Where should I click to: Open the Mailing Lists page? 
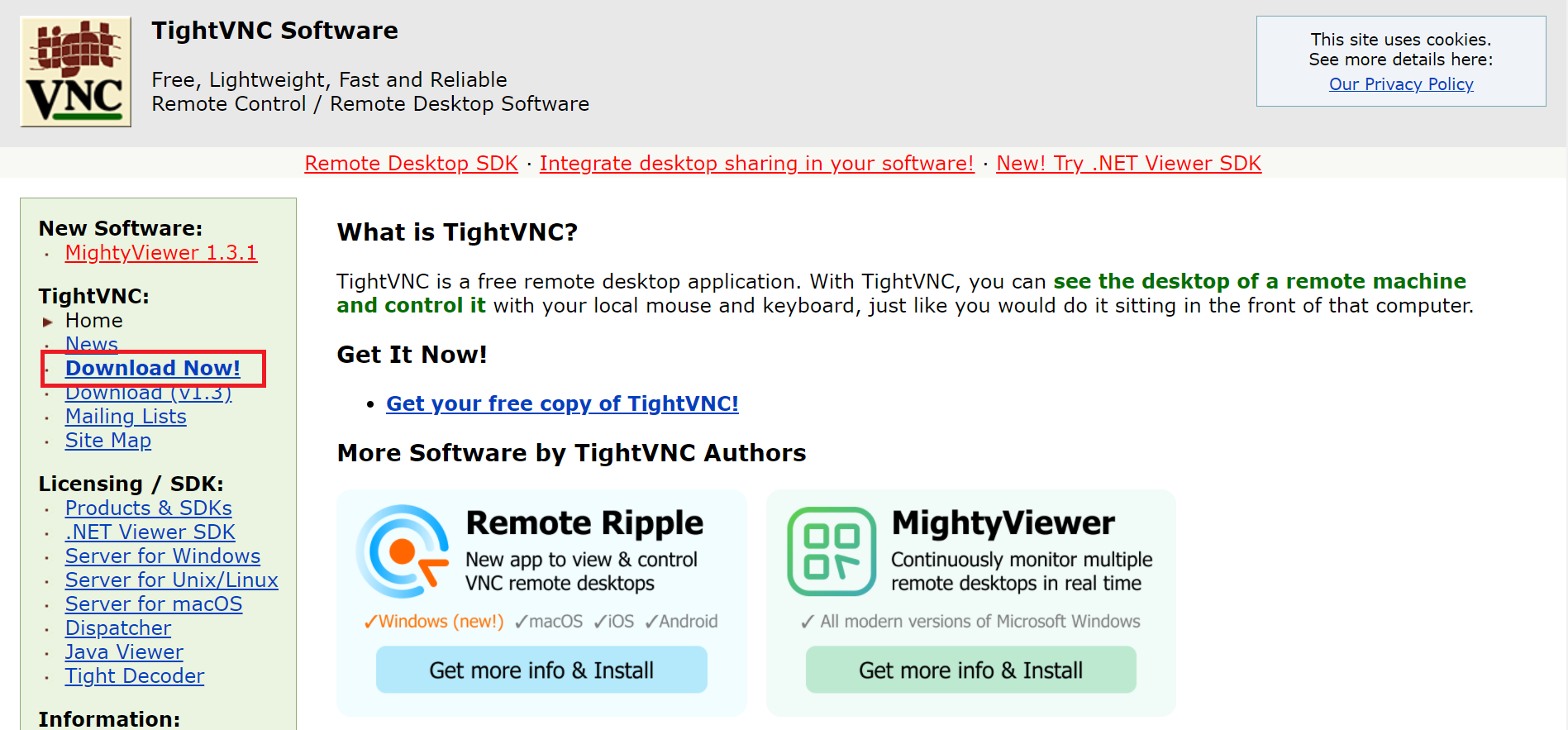[x=126, y=417]
